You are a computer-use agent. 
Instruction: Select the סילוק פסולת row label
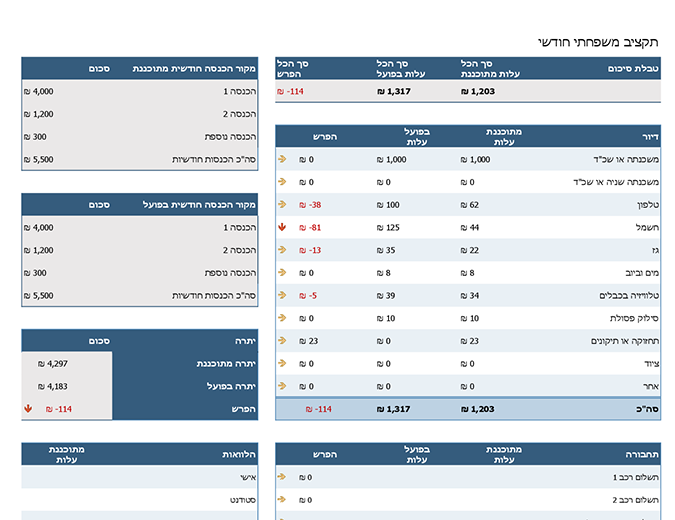(634, 318)
